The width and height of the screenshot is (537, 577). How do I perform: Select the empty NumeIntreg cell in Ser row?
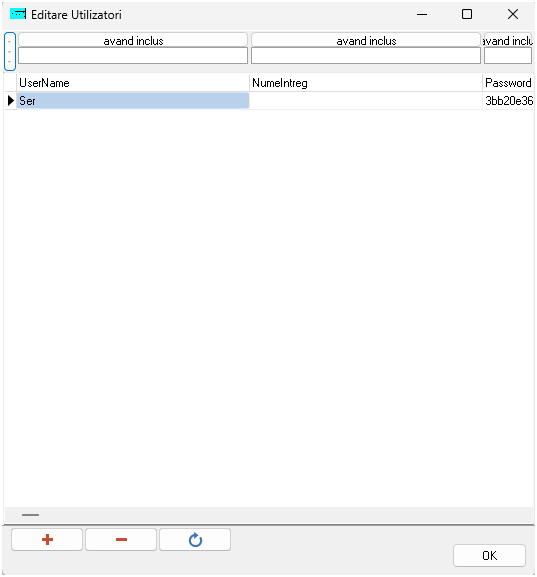[x=366, y=100]
